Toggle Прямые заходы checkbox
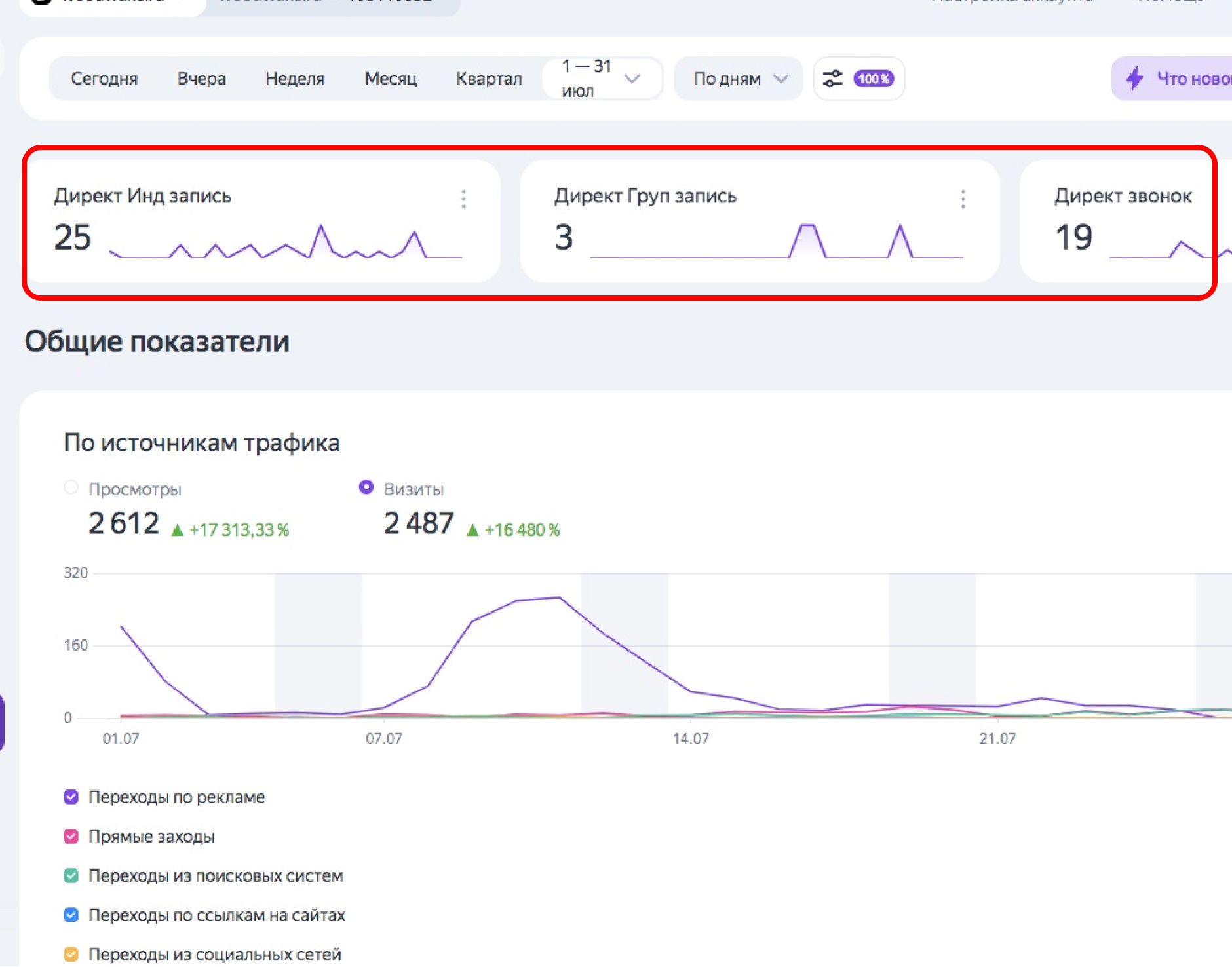This screenshot has width=1232, height=967. coord(71,836)
